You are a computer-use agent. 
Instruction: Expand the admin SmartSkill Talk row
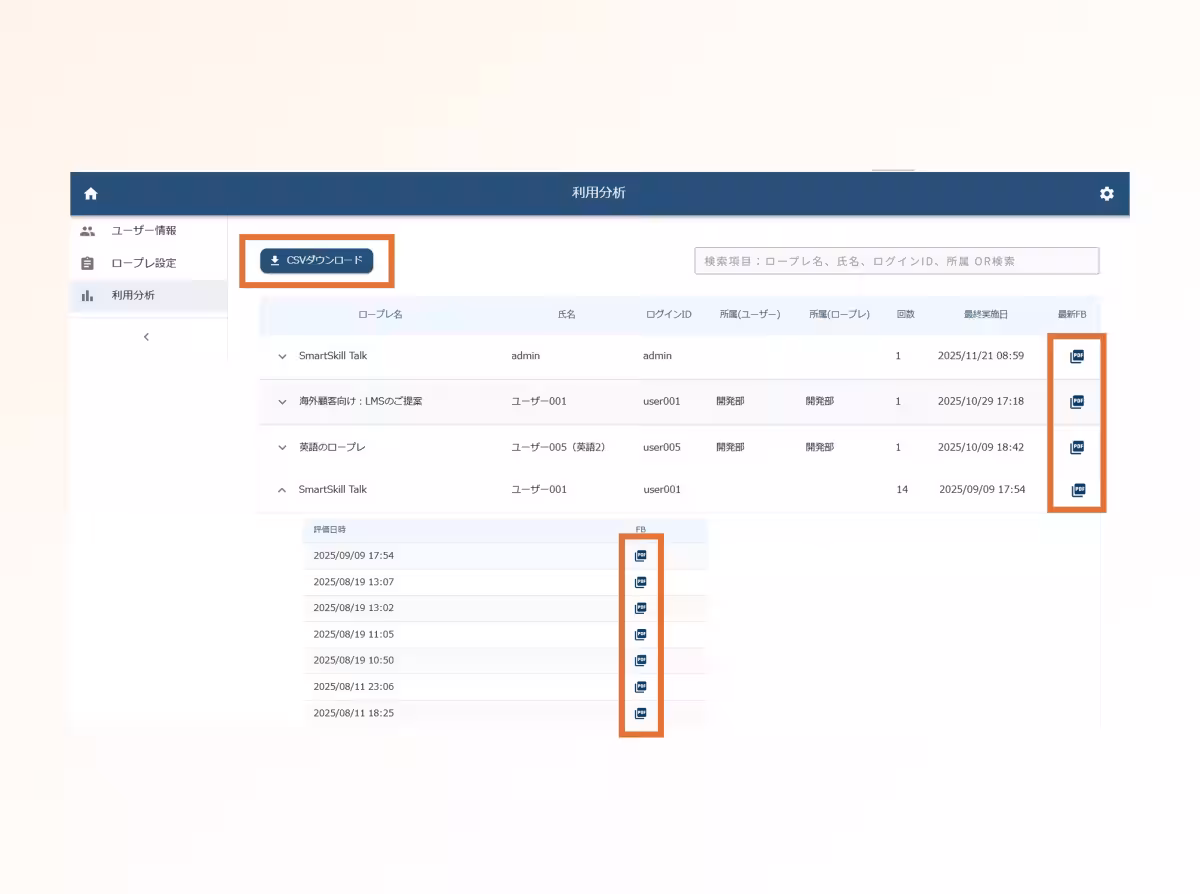point(282,356)
